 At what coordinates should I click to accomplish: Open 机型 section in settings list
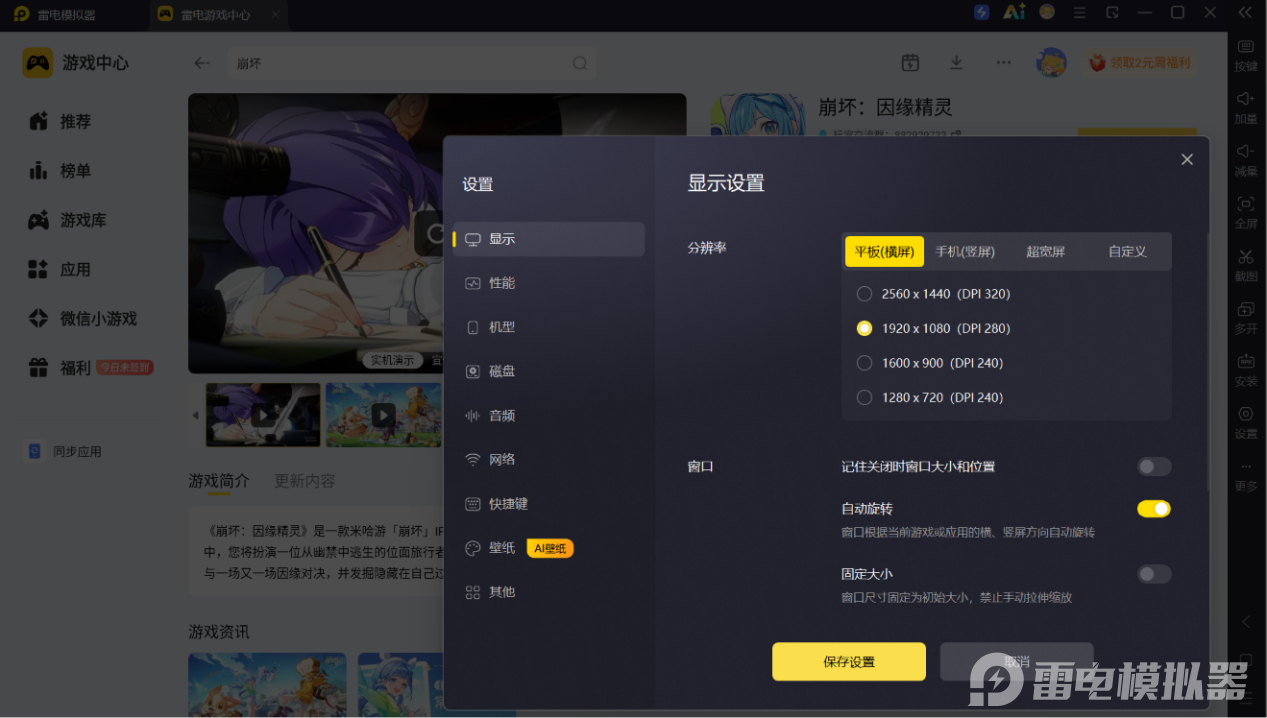[x=548, y=327]
